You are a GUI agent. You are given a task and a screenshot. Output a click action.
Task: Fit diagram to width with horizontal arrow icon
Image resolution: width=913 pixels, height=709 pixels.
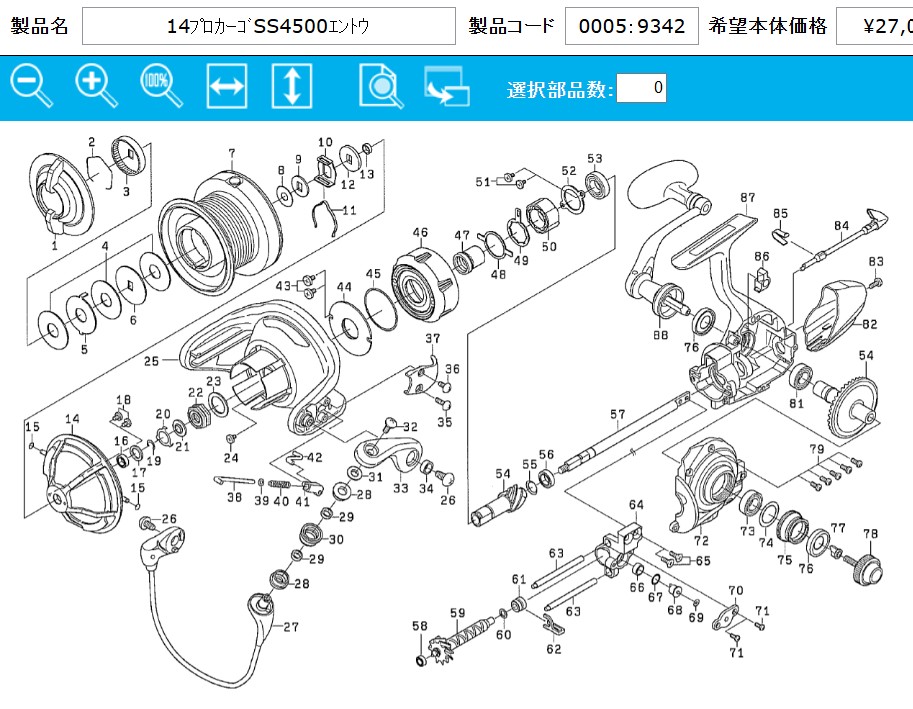(x=227, y=87)
